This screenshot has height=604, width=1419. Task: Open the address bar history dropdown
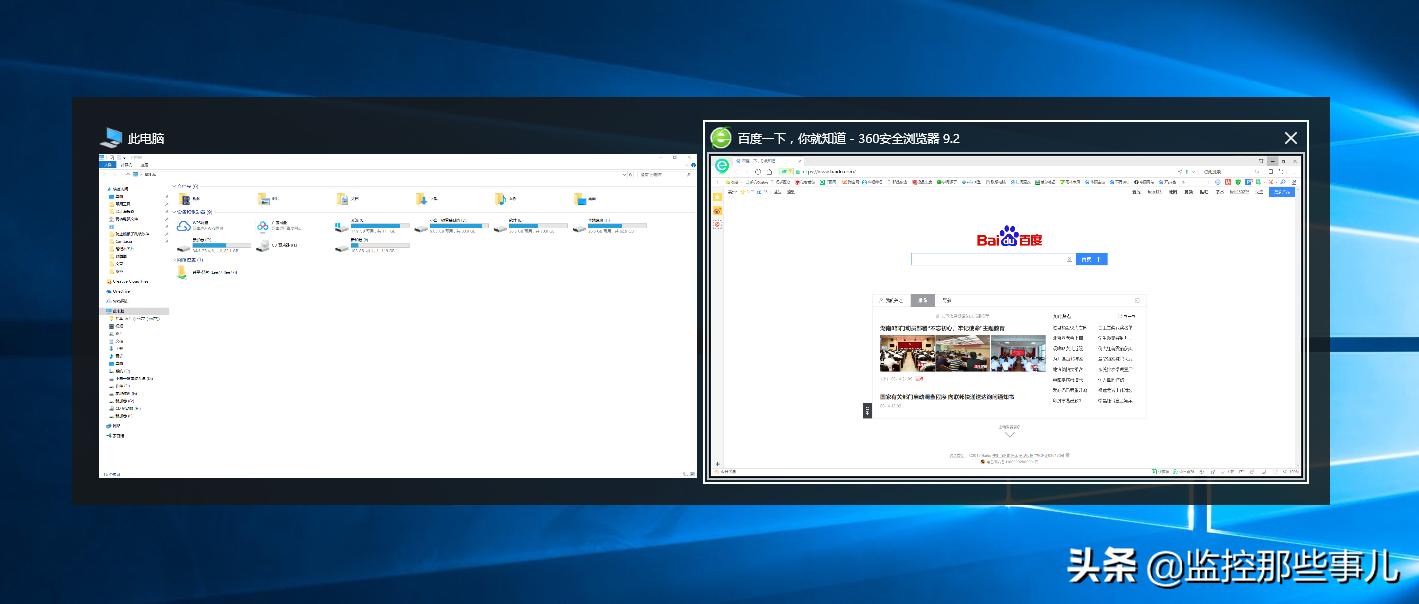point(1194,171)
